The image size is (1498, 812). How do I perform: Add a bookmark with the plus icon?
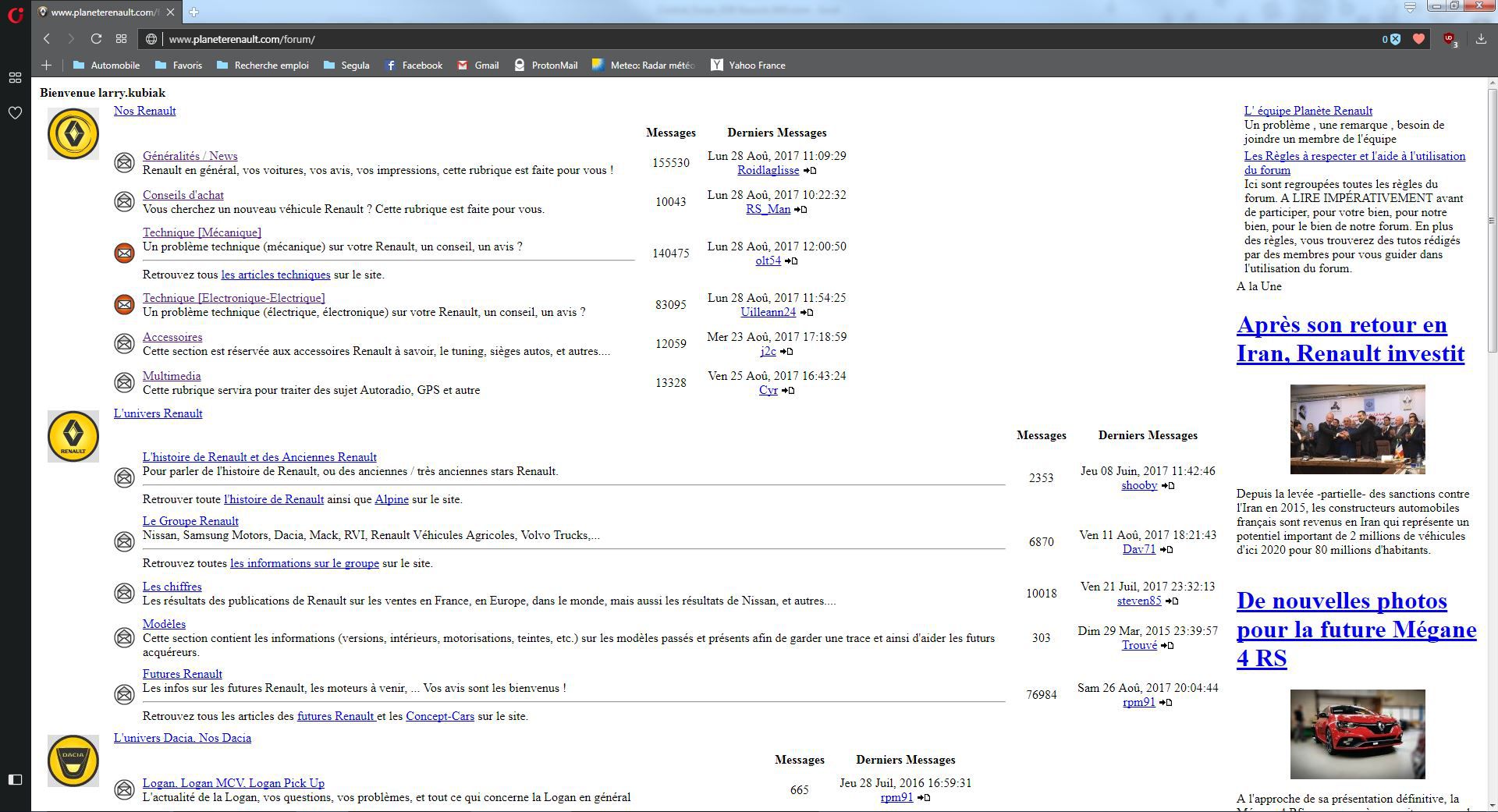(x=46, y=66)
